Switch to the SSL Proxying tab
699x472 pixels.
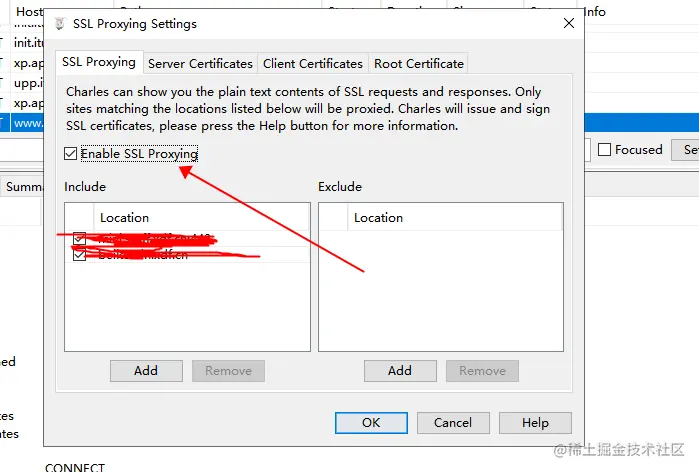click(99, 62)
